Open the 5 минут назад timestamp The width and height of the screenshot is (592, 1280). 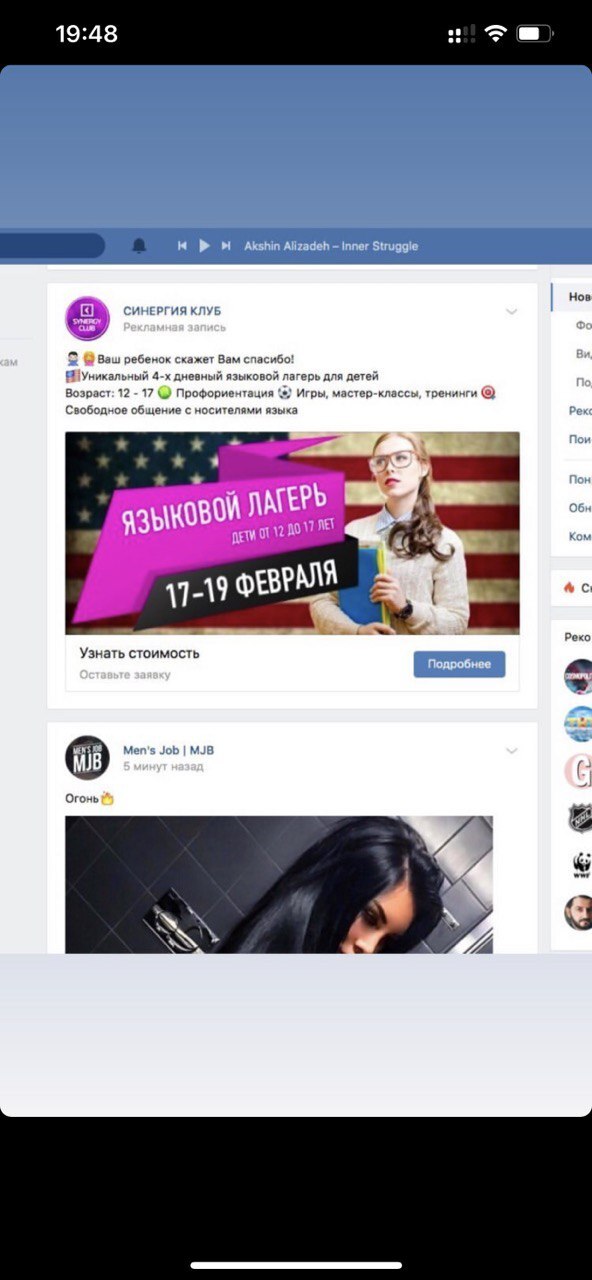coord(163,767)
